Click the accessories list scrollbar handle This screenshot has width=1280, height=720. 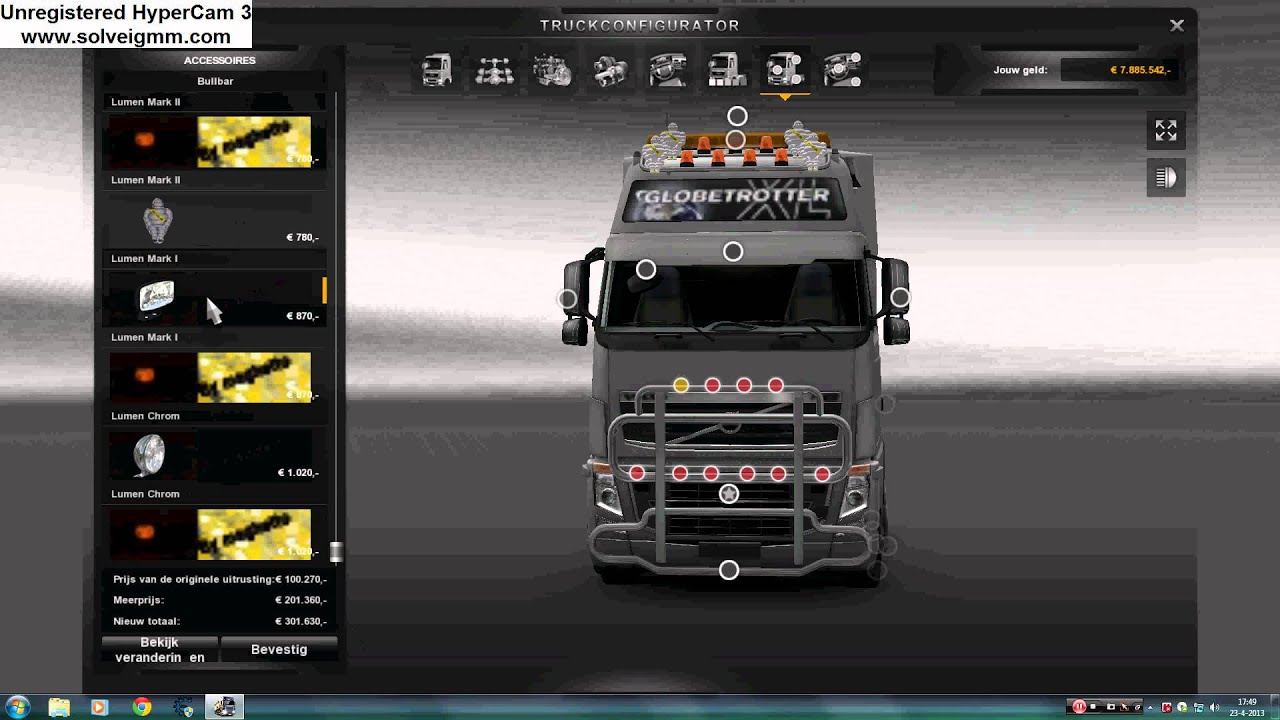click(x=337, y=551)
